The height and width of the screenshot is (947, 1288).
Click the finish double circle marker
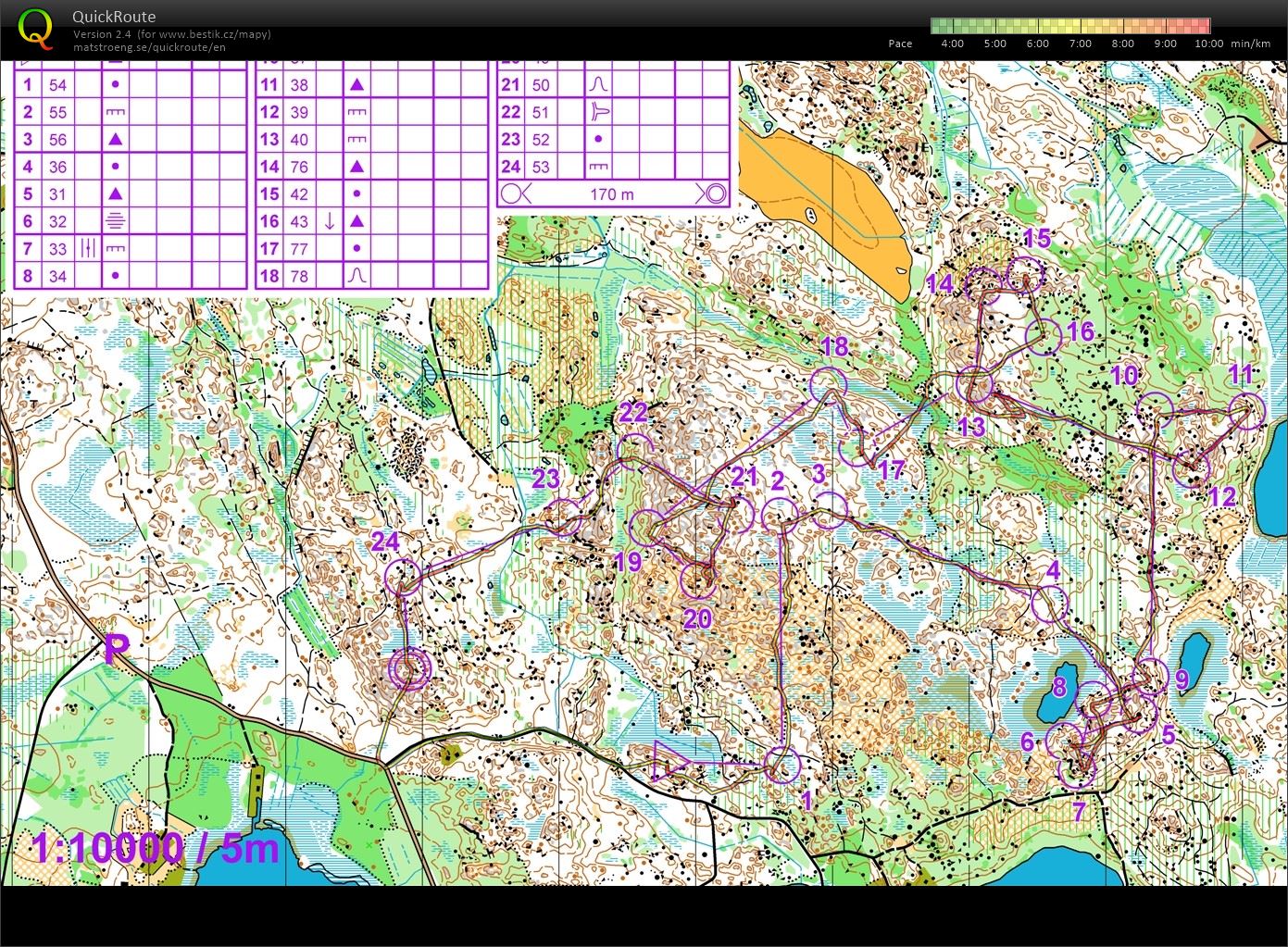coord(409,669)
